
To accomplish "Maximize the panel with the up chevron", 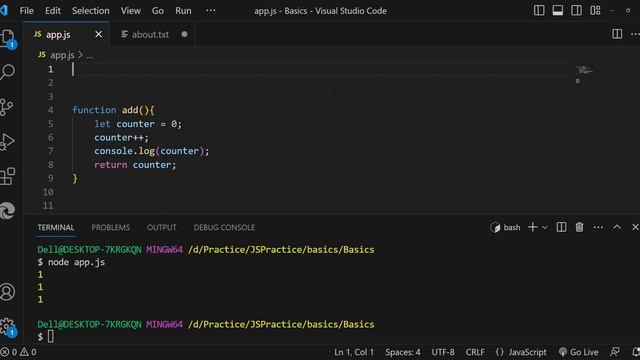I will (x=617, y=227).
